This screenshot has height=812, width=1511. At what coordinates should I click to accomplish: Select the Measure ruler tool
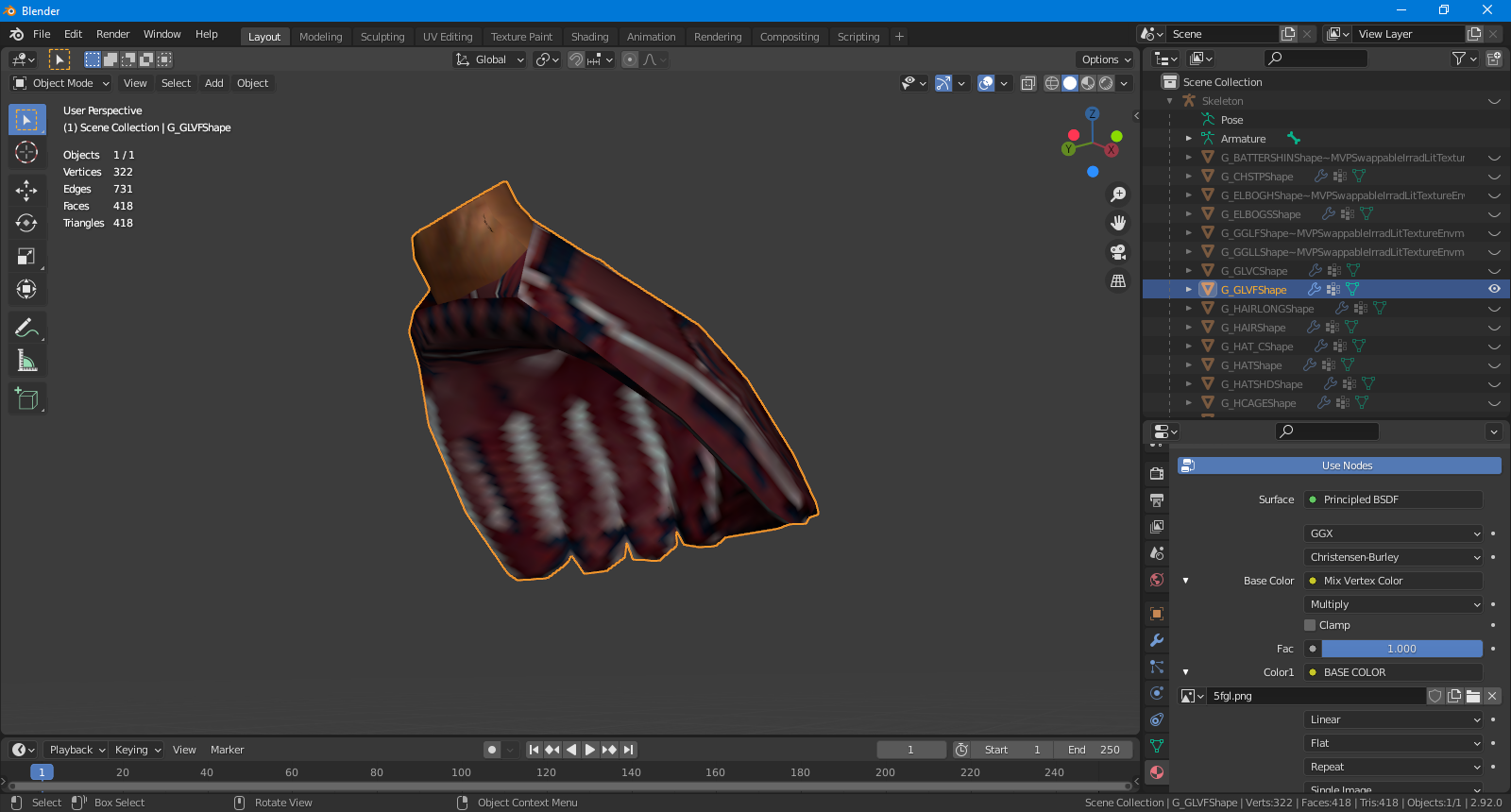click(26, 361)
